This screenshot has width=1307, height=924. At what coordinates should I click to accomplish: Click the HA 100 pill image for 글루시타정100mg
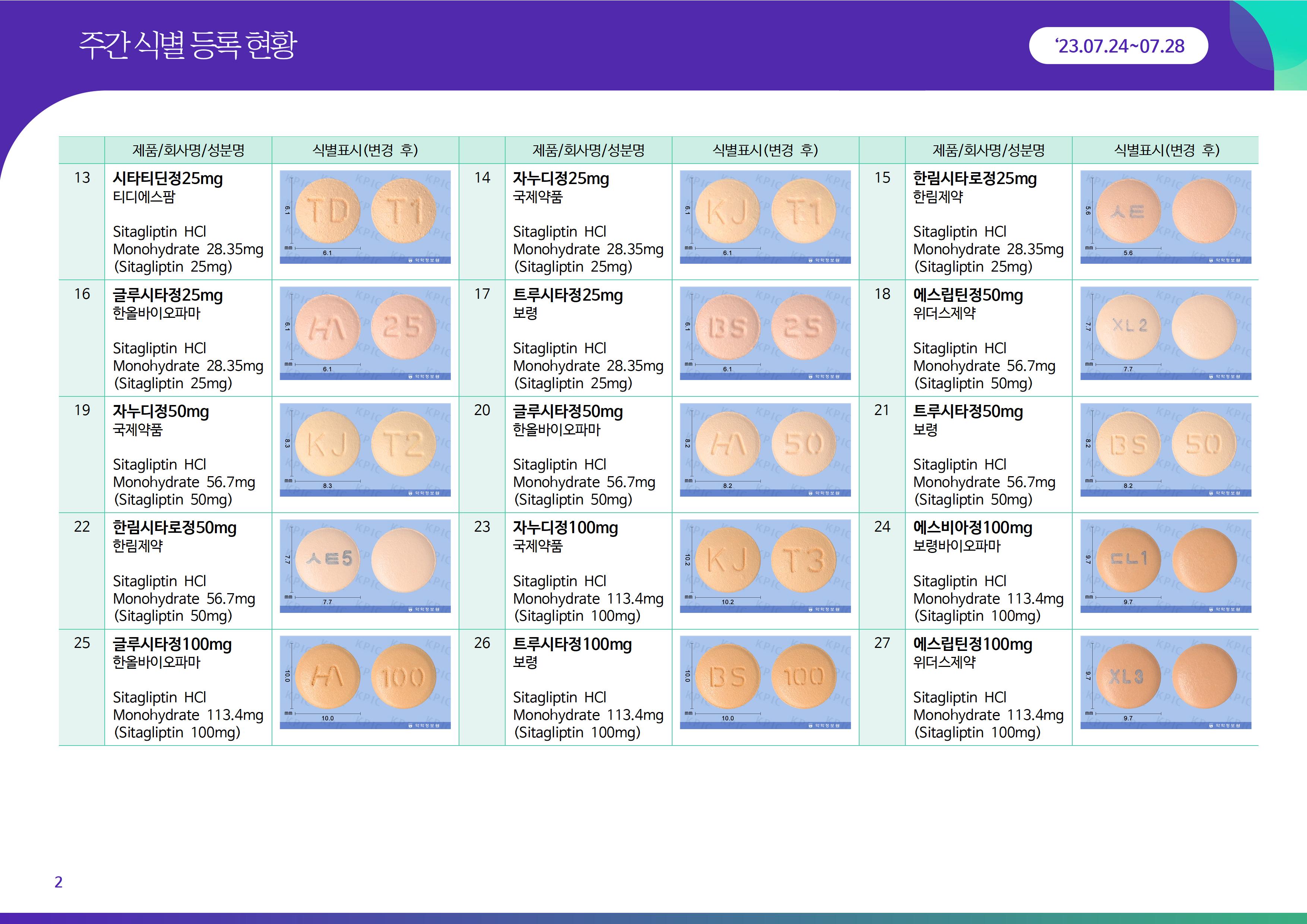coord(365,682)
